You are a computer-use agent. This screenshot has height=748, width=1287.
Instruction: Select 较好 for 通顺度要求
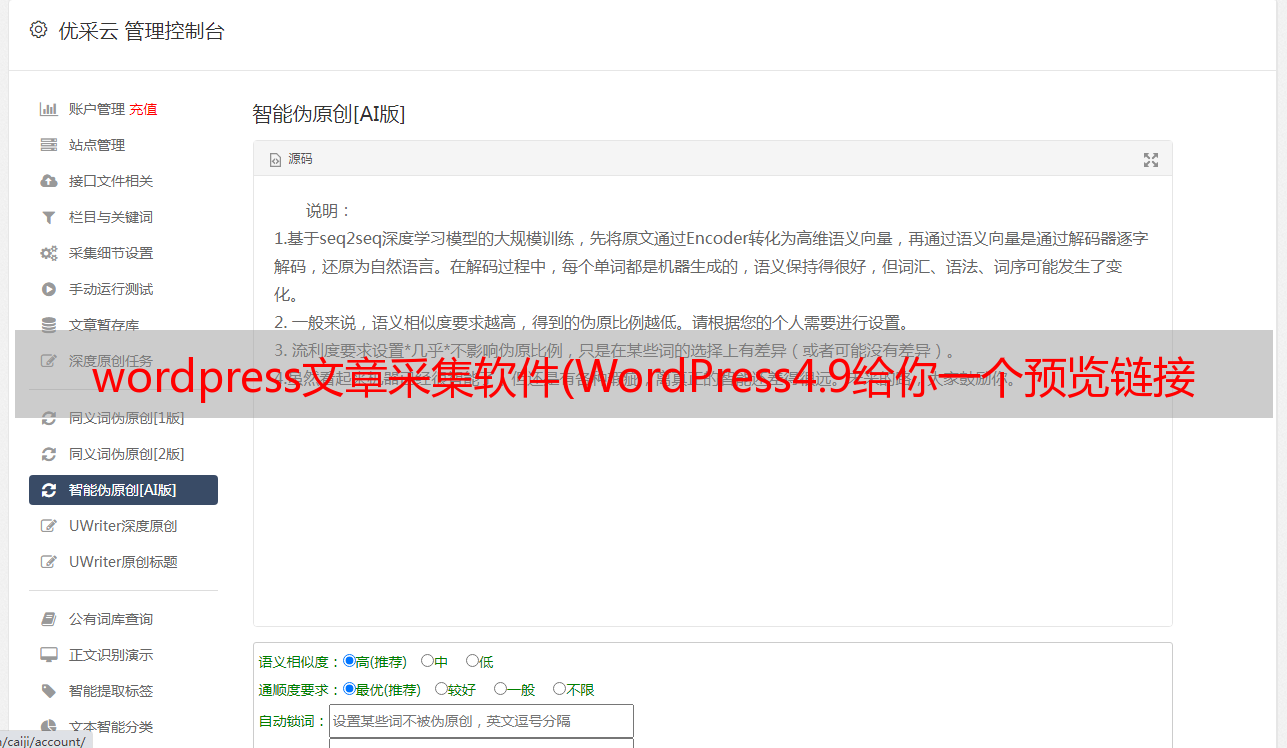point(441,689)
